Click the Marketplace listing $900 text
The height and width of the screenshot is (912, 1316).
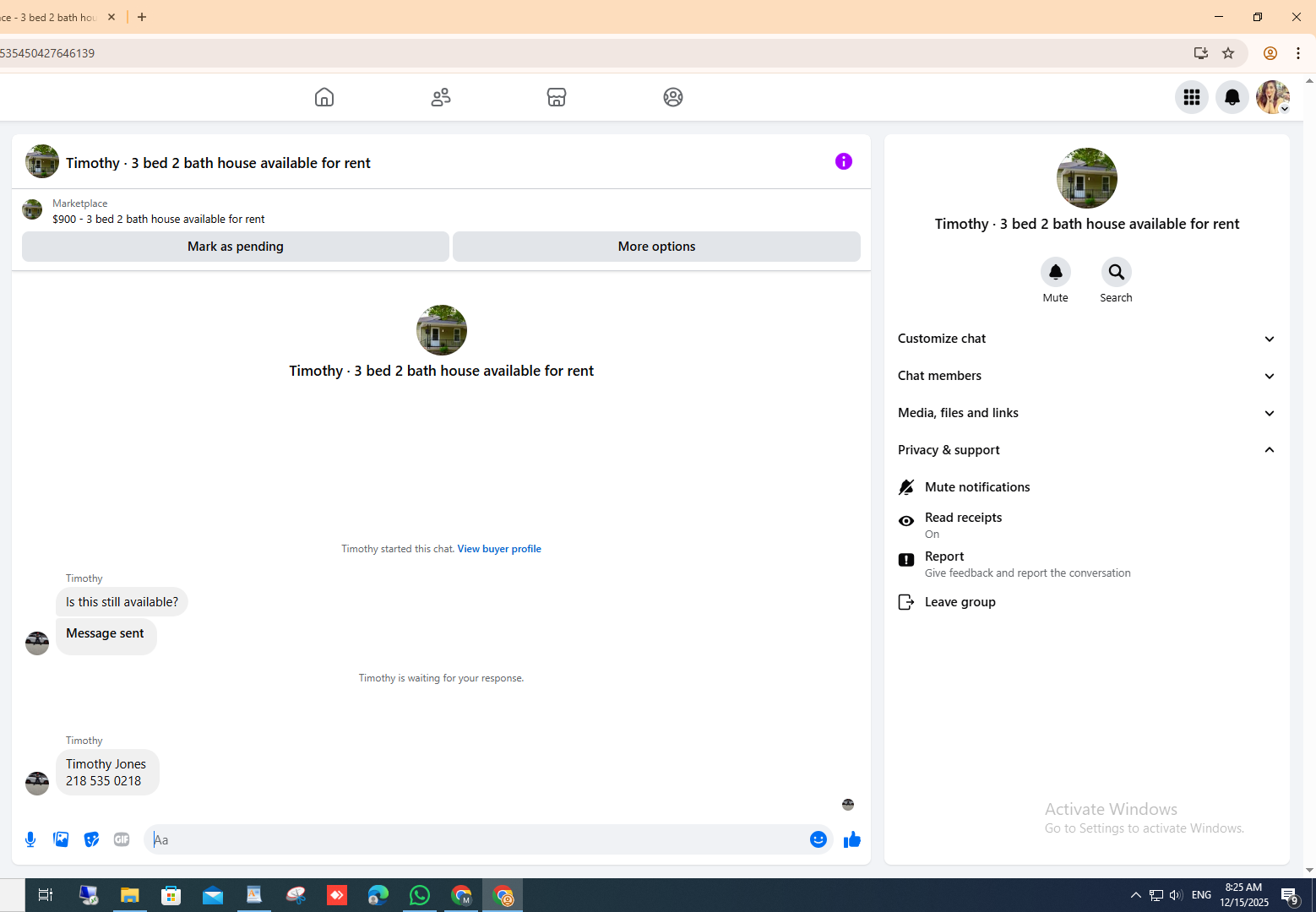coord(159,219)
